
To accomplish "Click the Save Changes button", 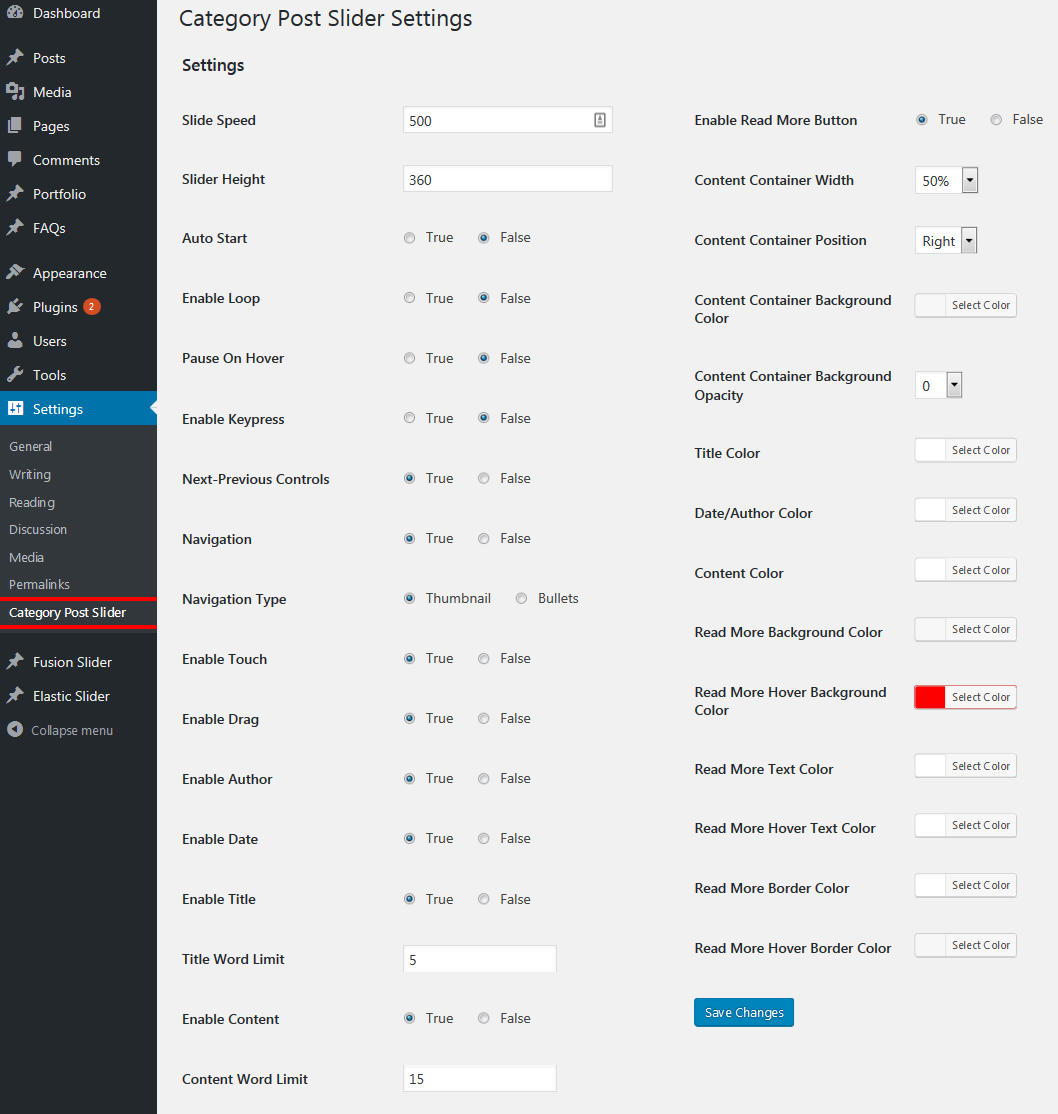I will [x=744, y=1012].
